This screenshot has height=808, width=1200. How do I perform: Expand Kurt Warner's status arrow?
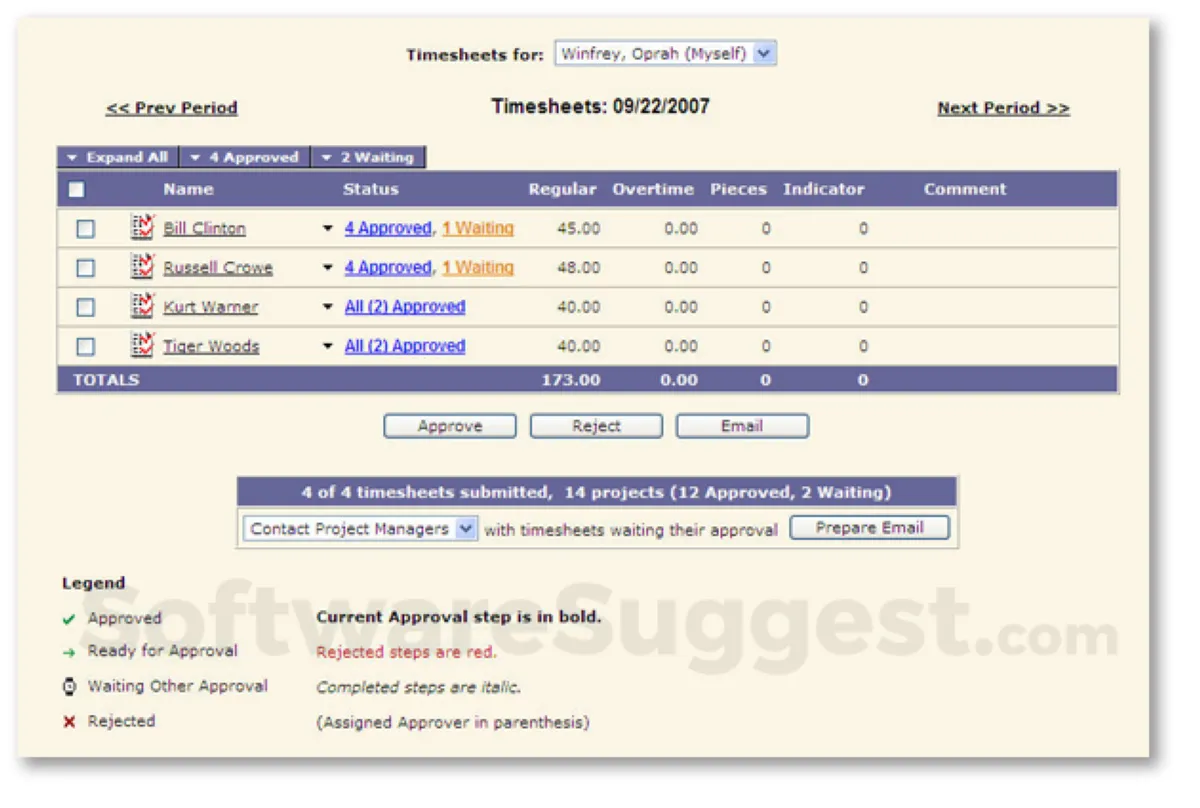(327, 307)
